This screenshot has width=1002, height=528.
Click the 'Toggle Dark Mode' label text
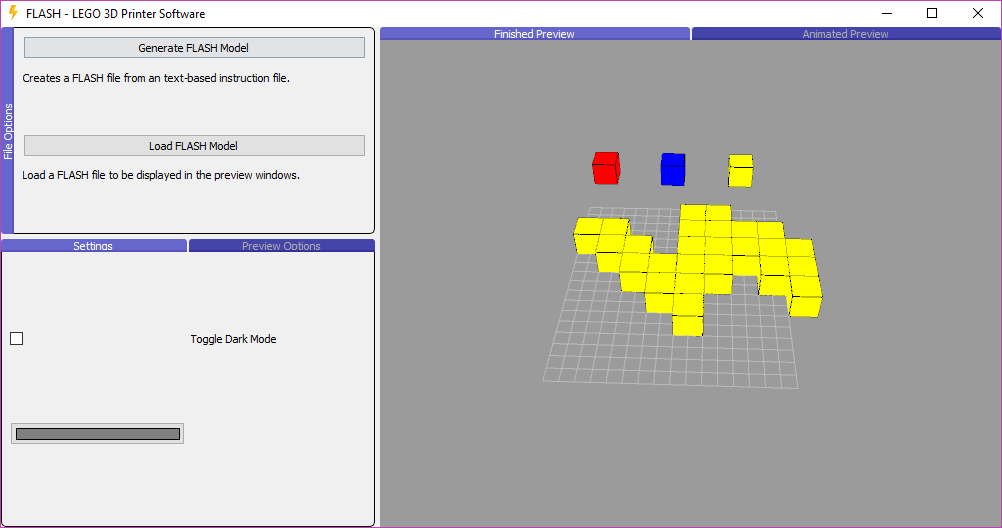click(x=233, y=339)
